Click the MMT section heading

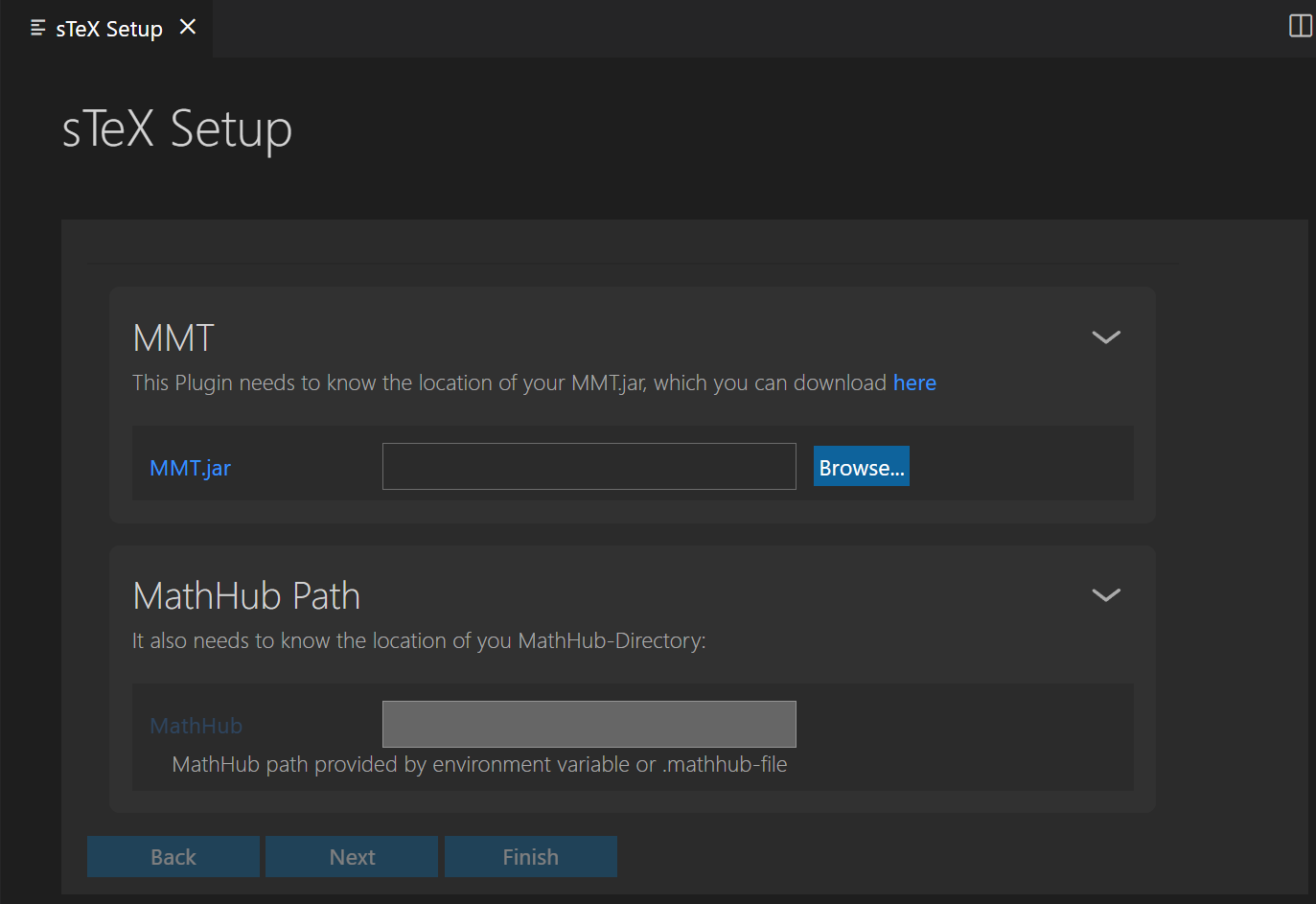(173, 338)
